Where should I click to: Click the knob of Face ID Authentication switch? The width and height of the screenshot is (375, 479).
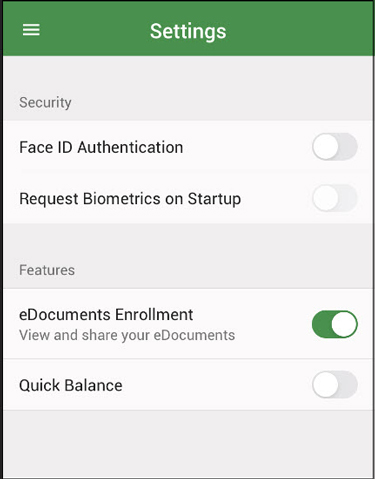tap(326, 147)
